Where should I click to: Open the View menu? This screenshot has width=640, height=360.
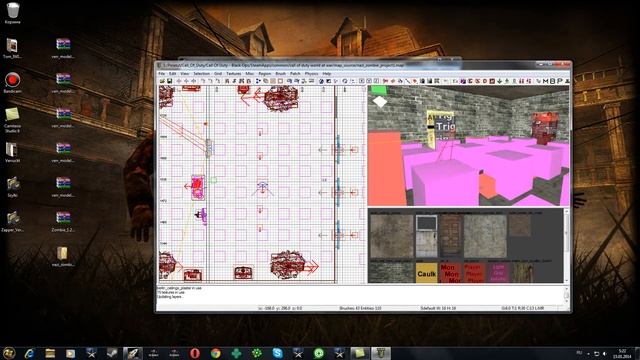pyautogui.click(x=185, y=73)
